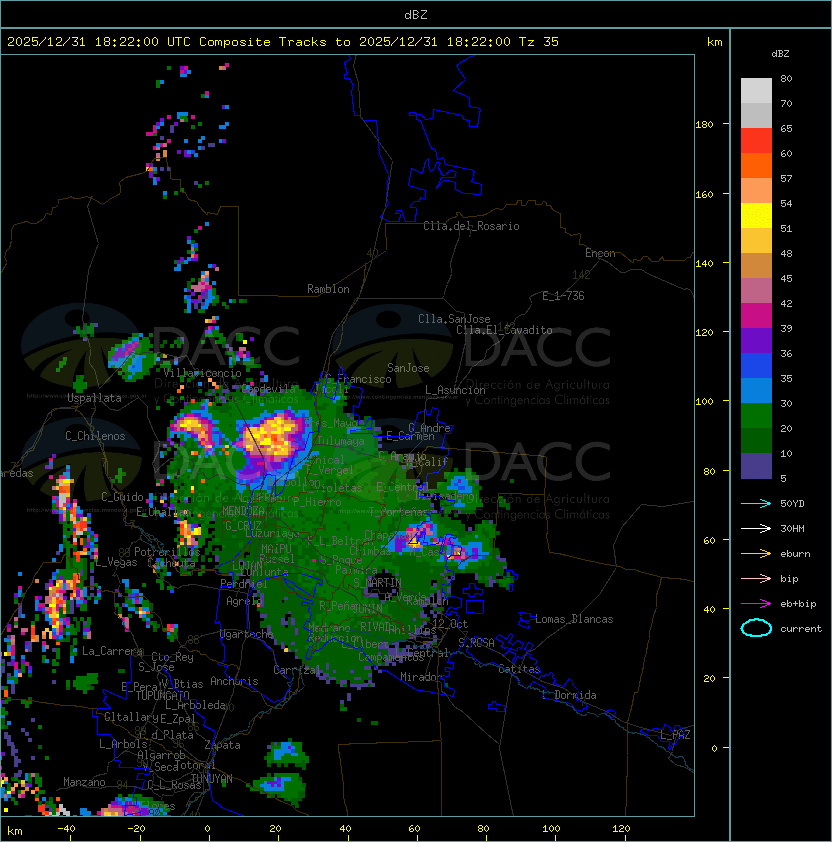832x842 pixels.
Task: Click the Villavicencio map label
Action: (202, 373)
